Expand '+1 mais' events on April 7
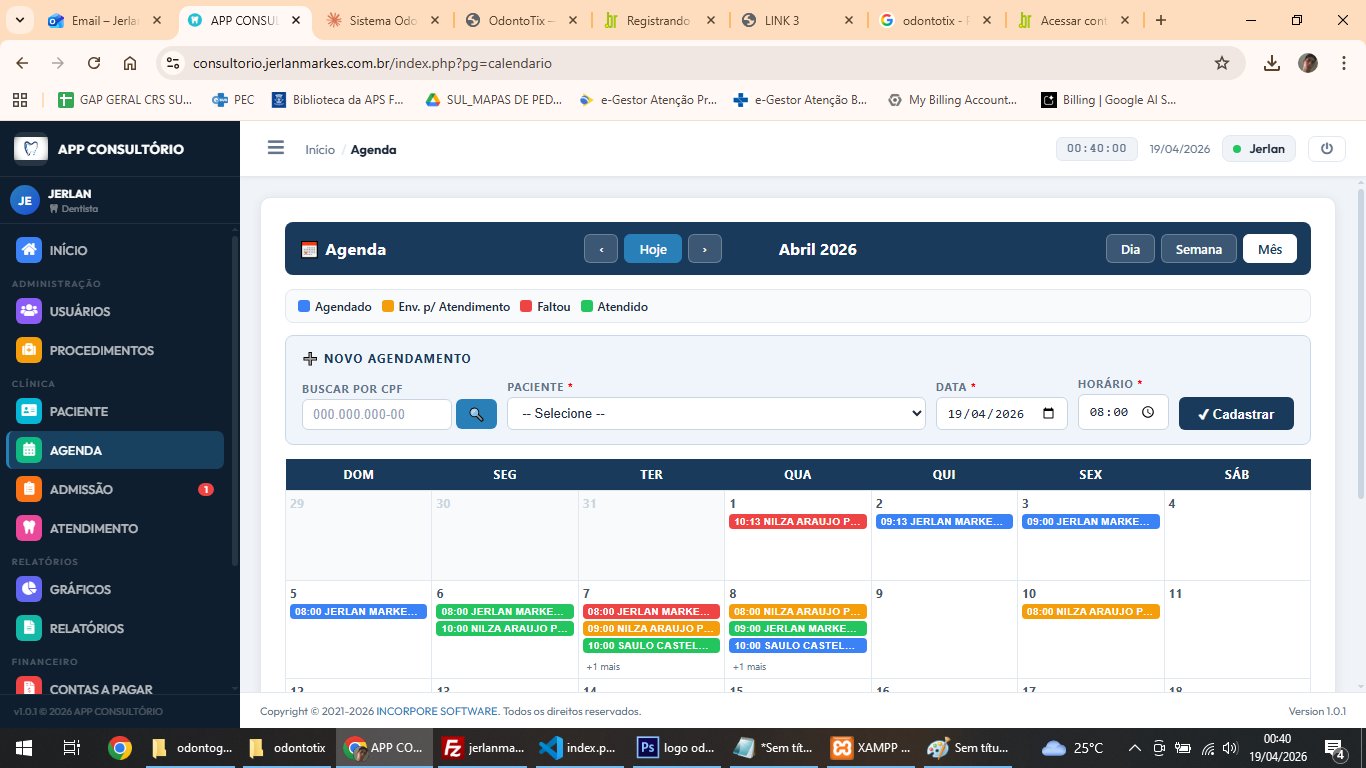Image resolution: width=1366 pixels, height=768 pixels. [604, 666]
